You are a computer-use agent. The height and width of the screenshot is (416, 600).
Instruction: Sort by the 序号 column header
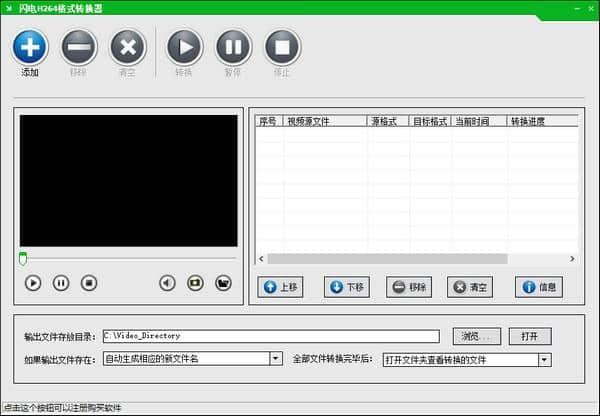click(269, 121)
